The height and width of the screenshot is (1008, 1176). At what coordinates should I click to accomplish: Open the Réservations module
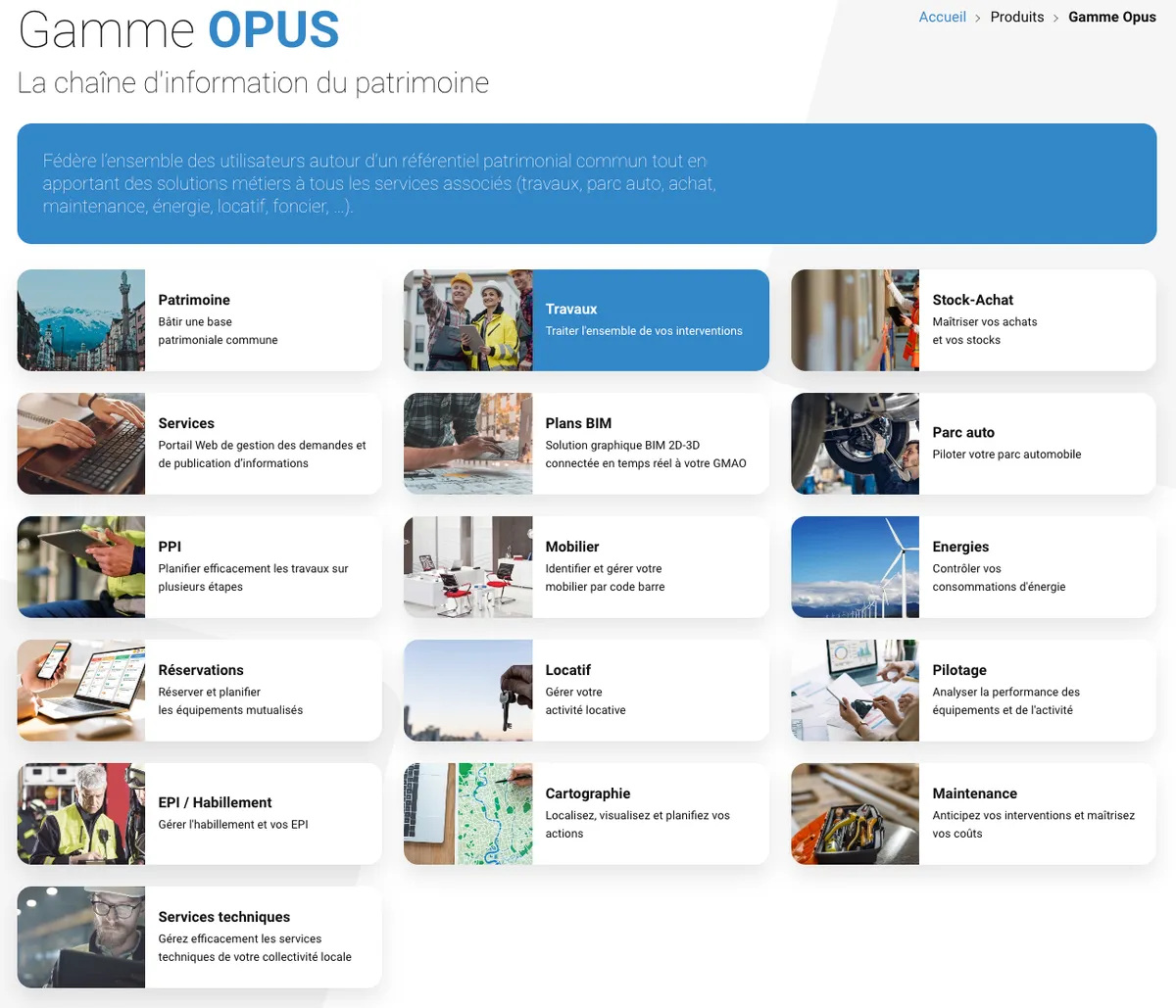pos(196,690)
